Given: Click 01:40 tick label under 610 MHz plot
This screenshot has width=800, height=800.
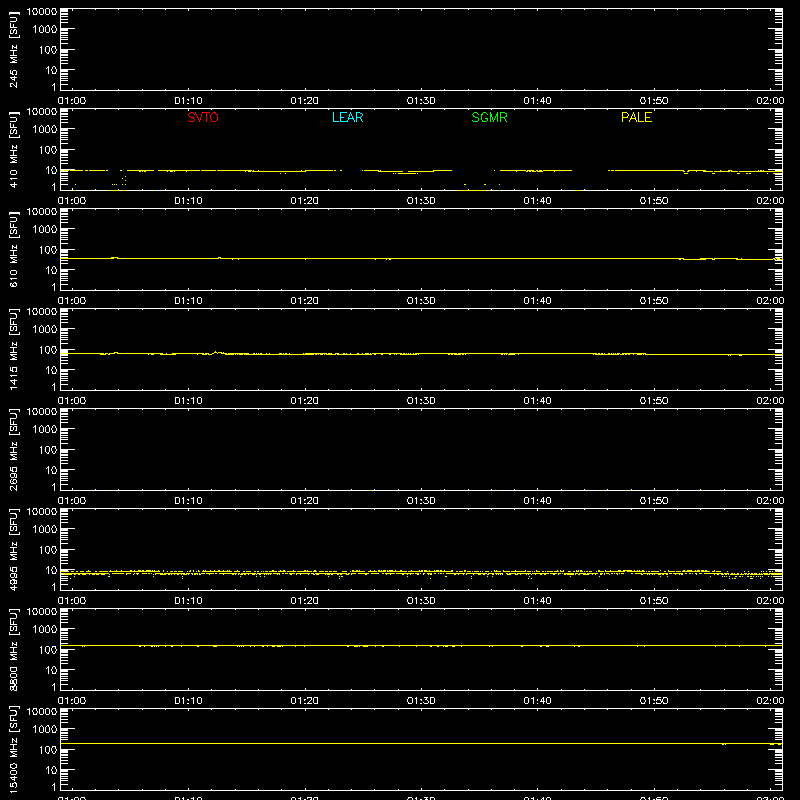Looking at the screenshot, I should click(537, 301).
